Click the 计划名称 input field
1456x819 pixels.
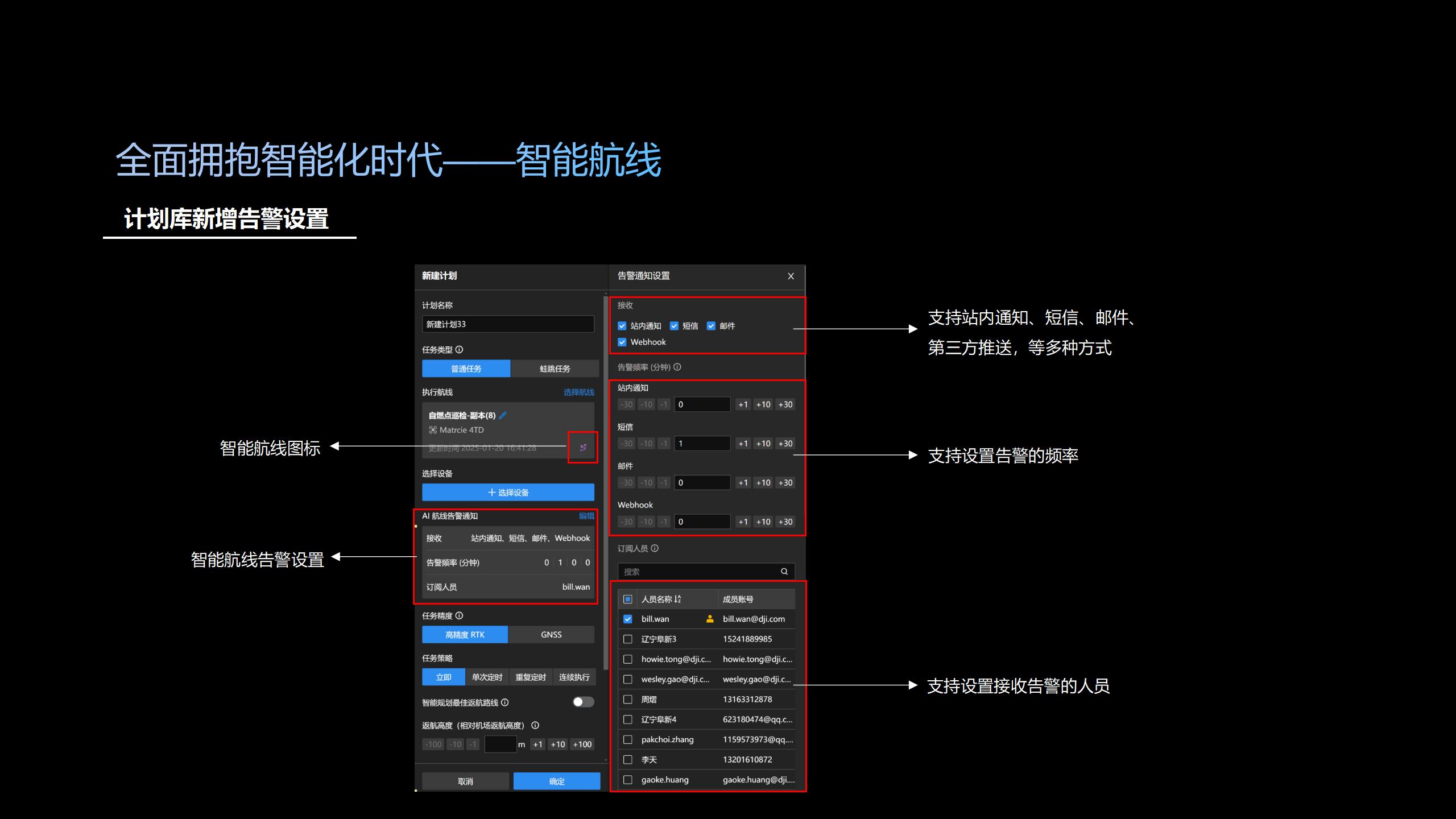[x=508, y=324]
